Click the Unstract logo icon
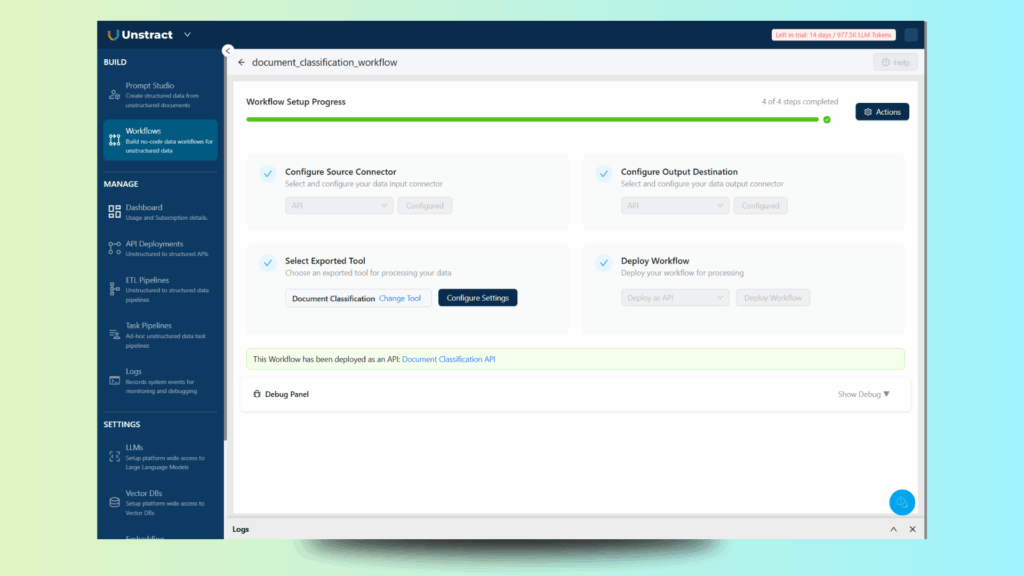Viewport: 1024px width, 576px height. tap(113, 35)
